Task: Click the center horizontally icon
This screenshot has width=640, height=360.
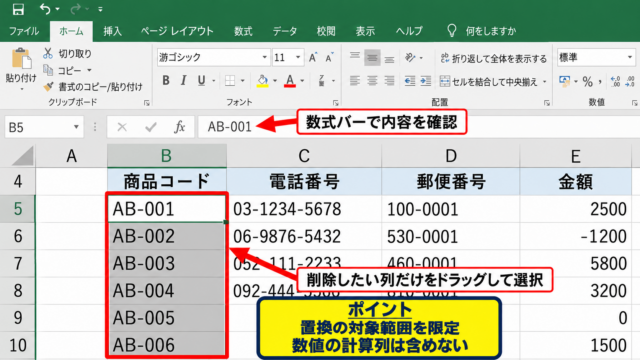Action: click(x=372, y=81)
